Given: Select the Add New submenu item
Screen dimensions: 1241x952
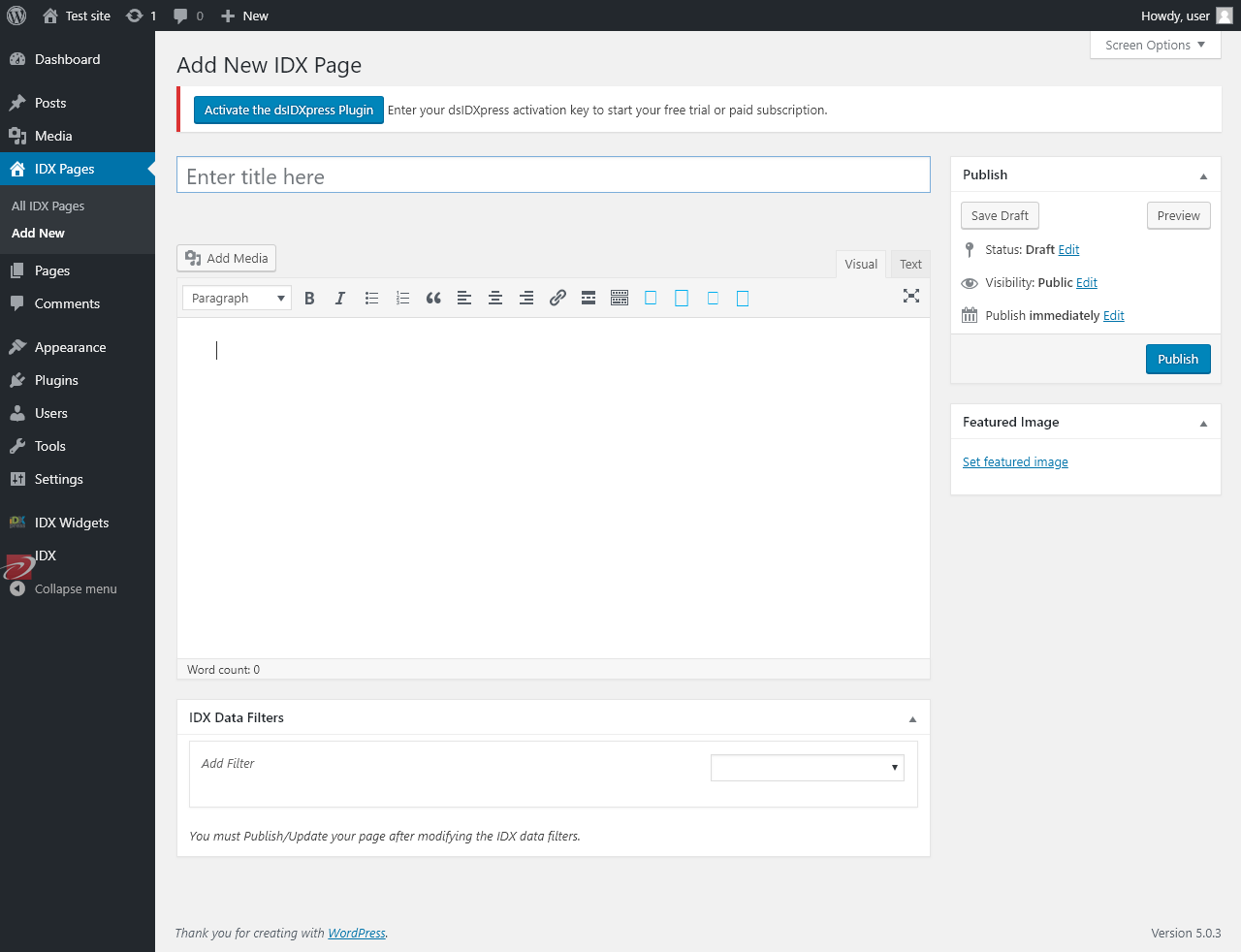Looking at the screenshot, I should click(x=38, y=233).
